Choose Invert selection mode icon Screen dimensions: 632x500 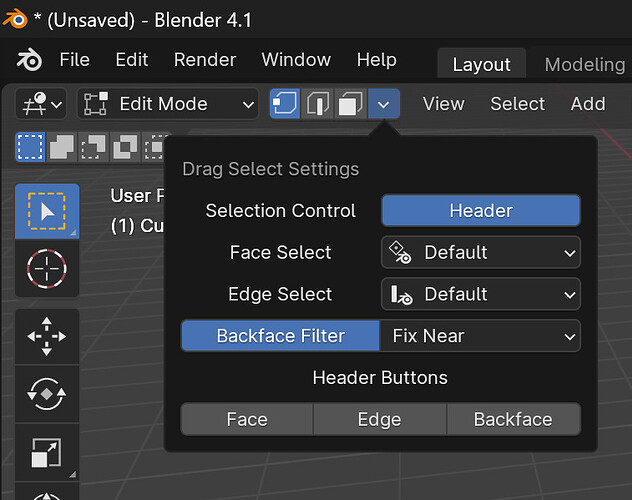point(125,147)
